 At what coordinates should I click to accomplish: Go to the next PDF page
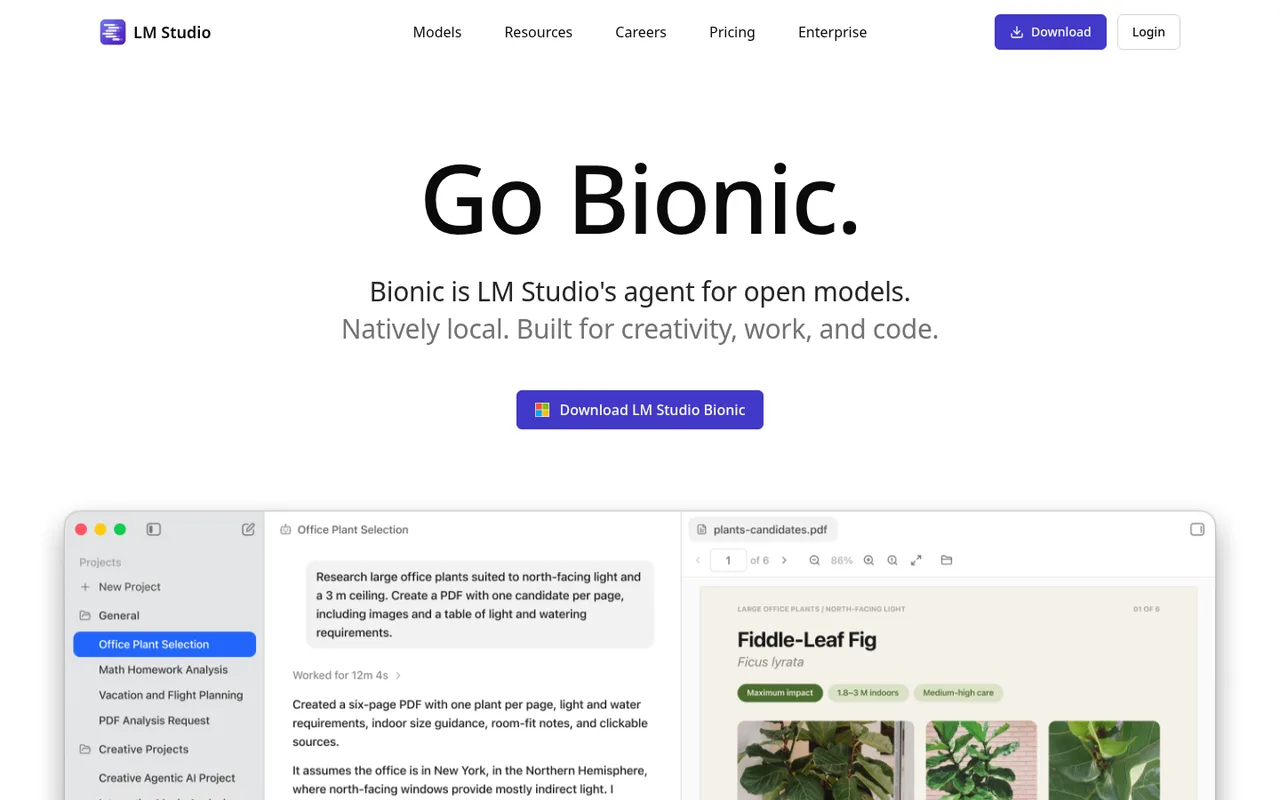pyautogui.click(x=784, y=560)
